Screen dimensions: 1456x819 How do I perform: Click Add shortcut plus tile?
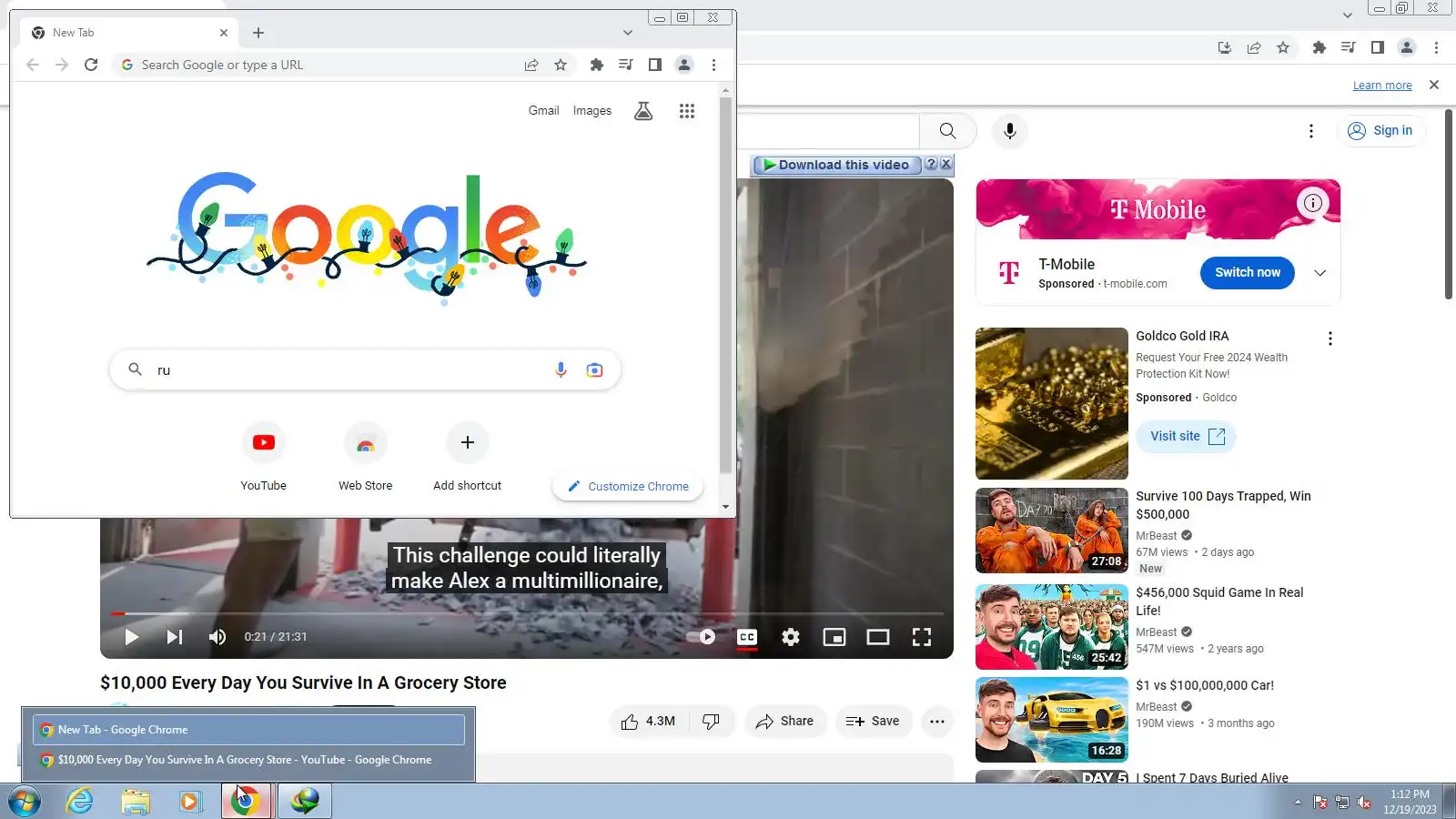pos(468,457)
